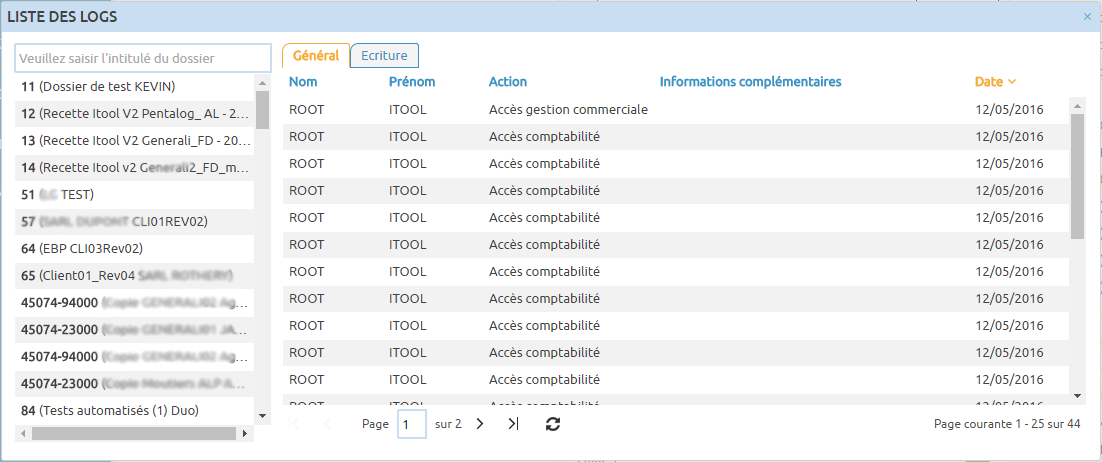Switch to the Ecriture tab

click(384, 56)
